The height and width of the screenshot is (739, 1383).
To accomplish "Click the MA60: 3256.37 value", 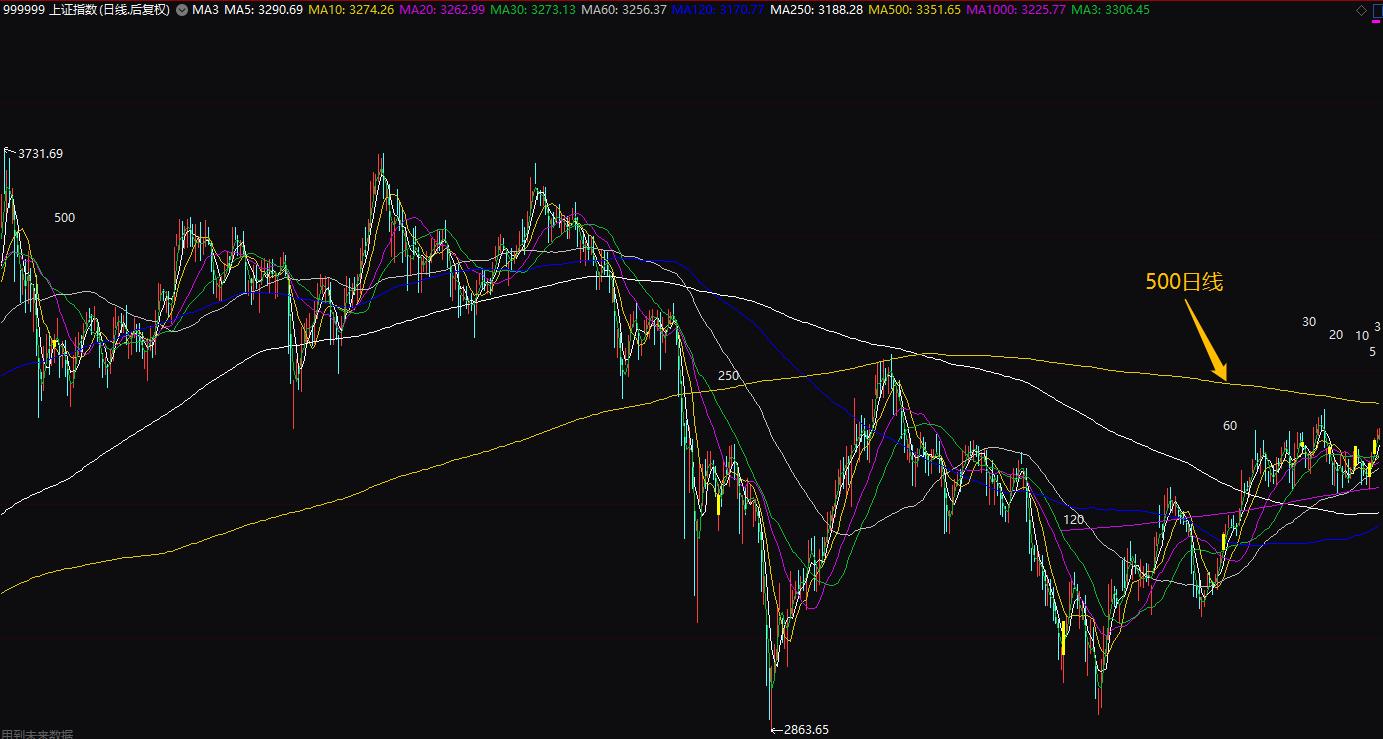I will pyautogui.click(x=624, y=10).
